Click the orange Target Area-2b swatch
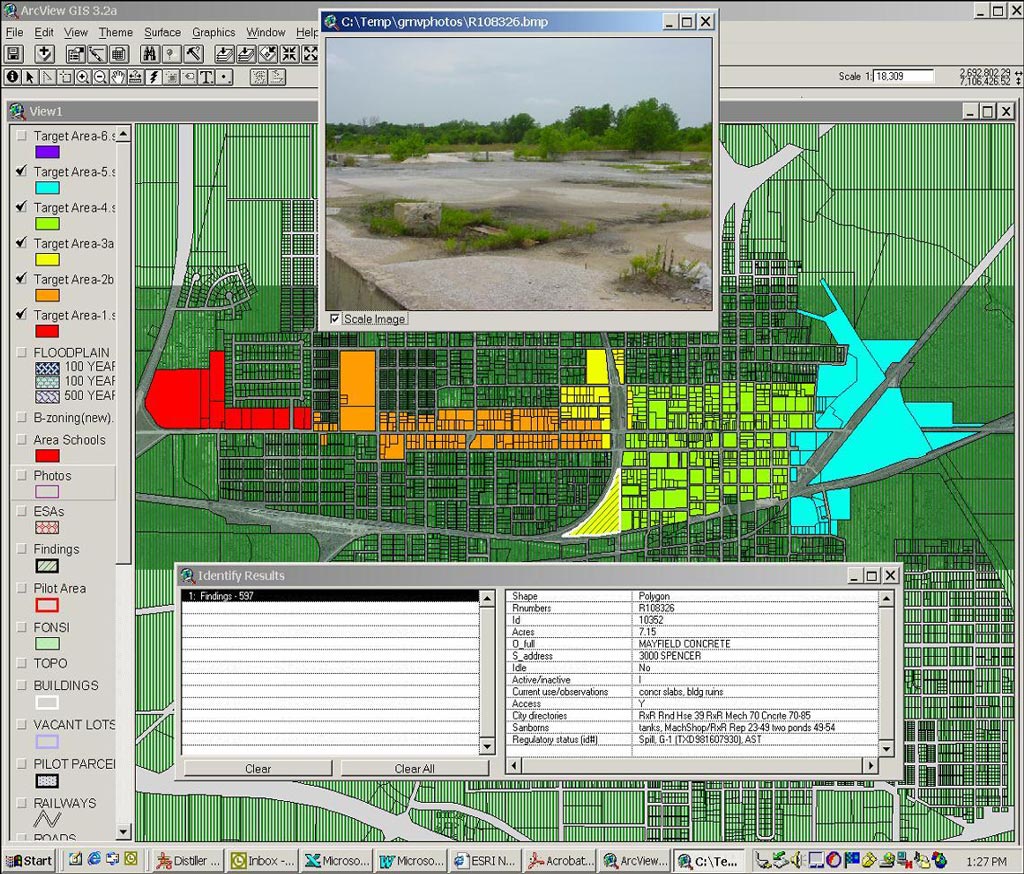Viewport: 1024px width, 874px height. pos(47,295)
